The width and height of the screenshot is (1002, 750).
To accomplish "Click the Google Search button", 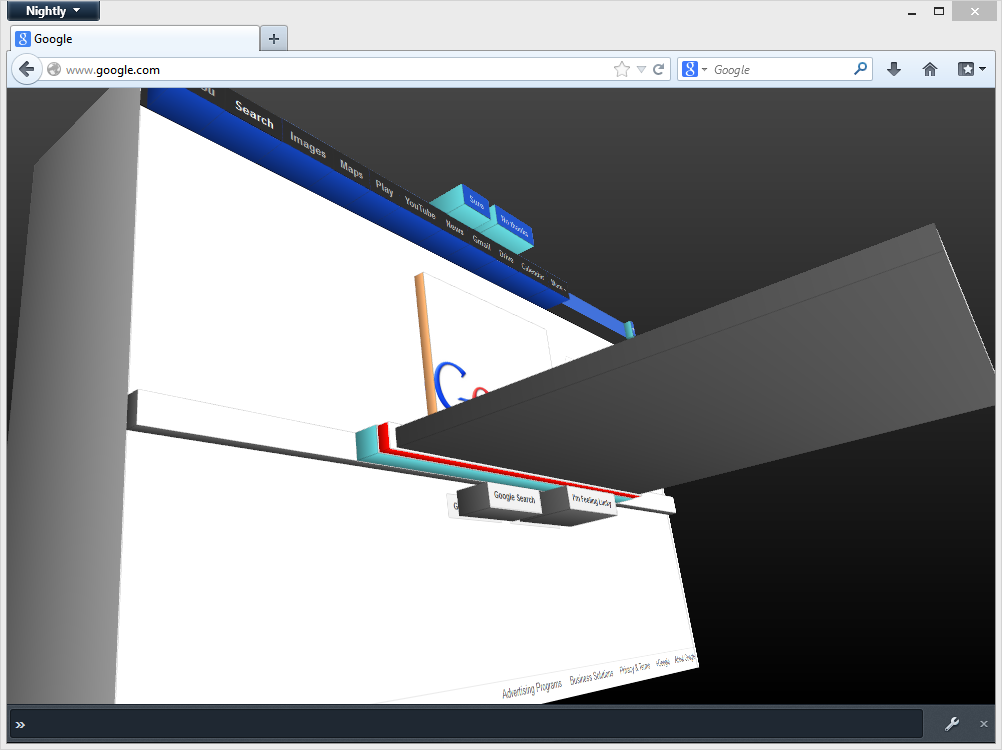I will tap(514, 498).
